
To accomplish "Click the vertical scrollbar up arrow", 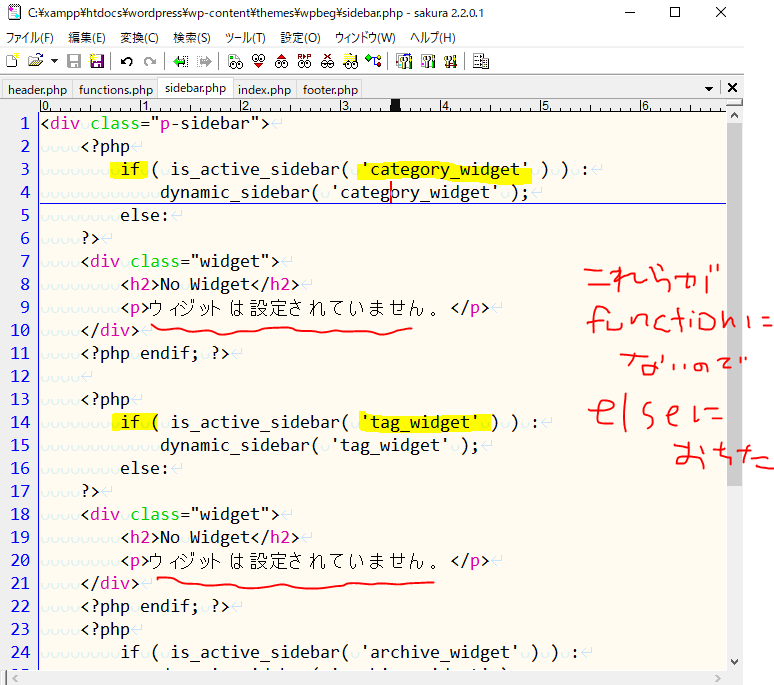I will [x=735, y=115].
